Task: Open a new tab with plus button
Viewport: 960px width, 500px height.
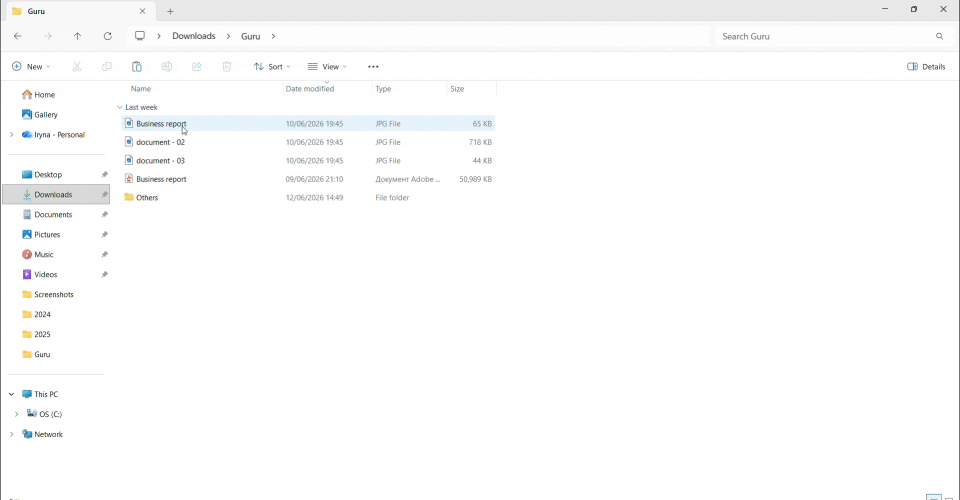Action: [x=170, y=11]
